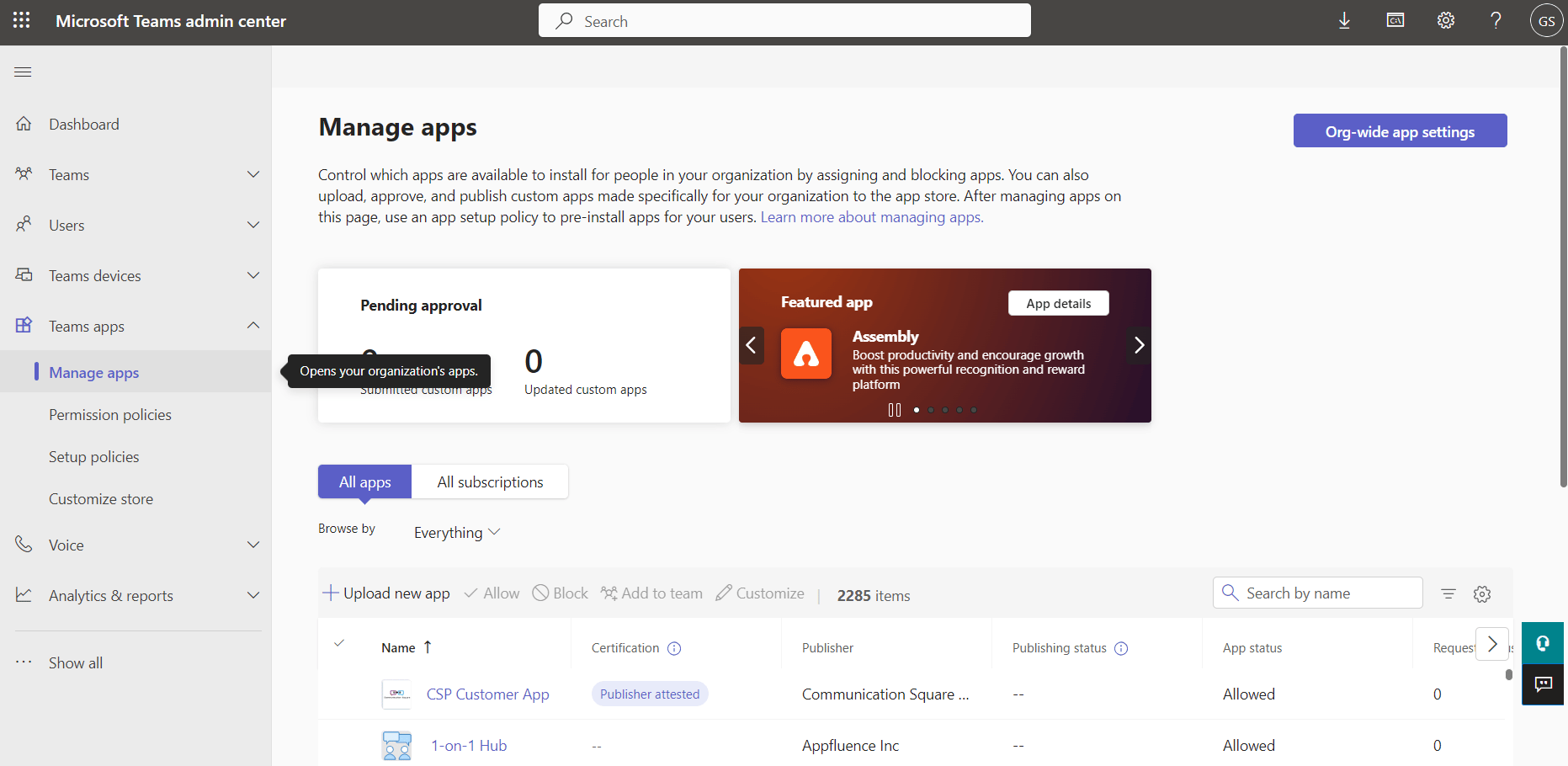The image size is (1568, 766).
Task: Collapse the Teams apps chevron
Action: coord(253,325)
